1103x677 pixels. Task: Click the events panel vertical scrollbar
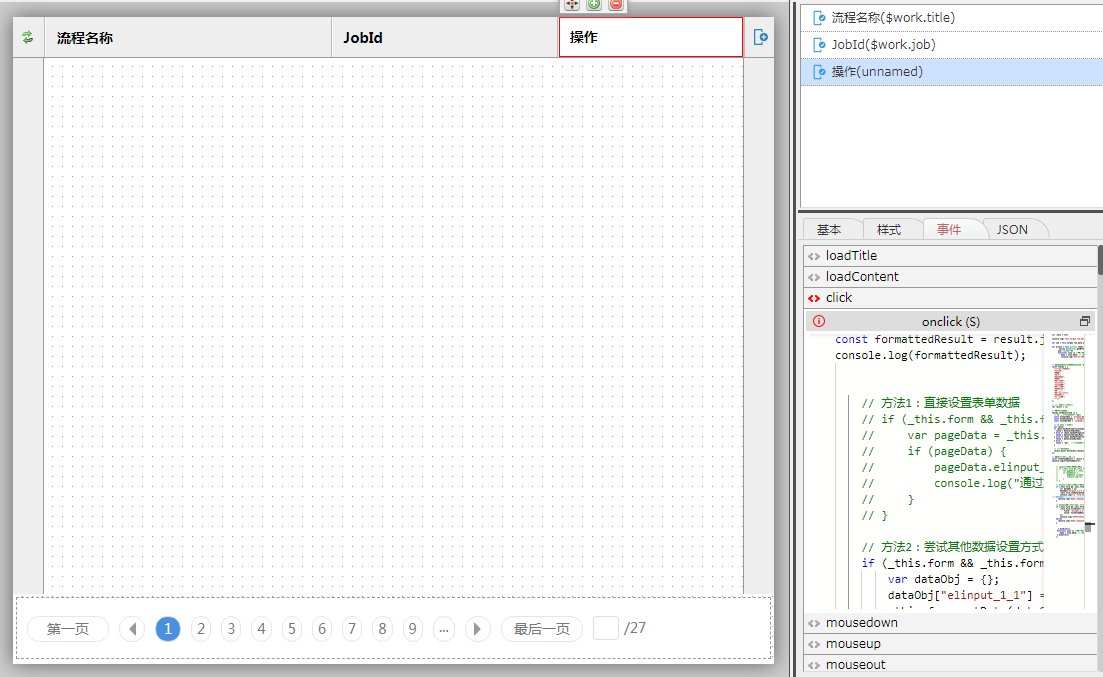coord(1099,259)
